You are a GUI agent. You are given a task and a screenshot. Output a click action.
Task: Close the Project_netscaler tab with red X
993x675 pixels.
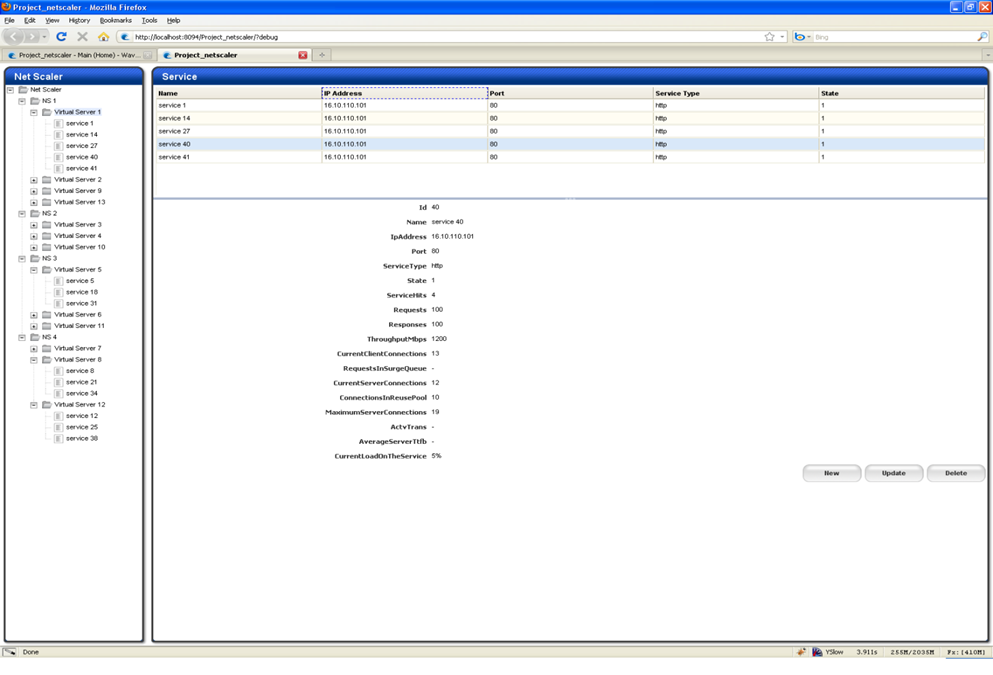[303, 55]
